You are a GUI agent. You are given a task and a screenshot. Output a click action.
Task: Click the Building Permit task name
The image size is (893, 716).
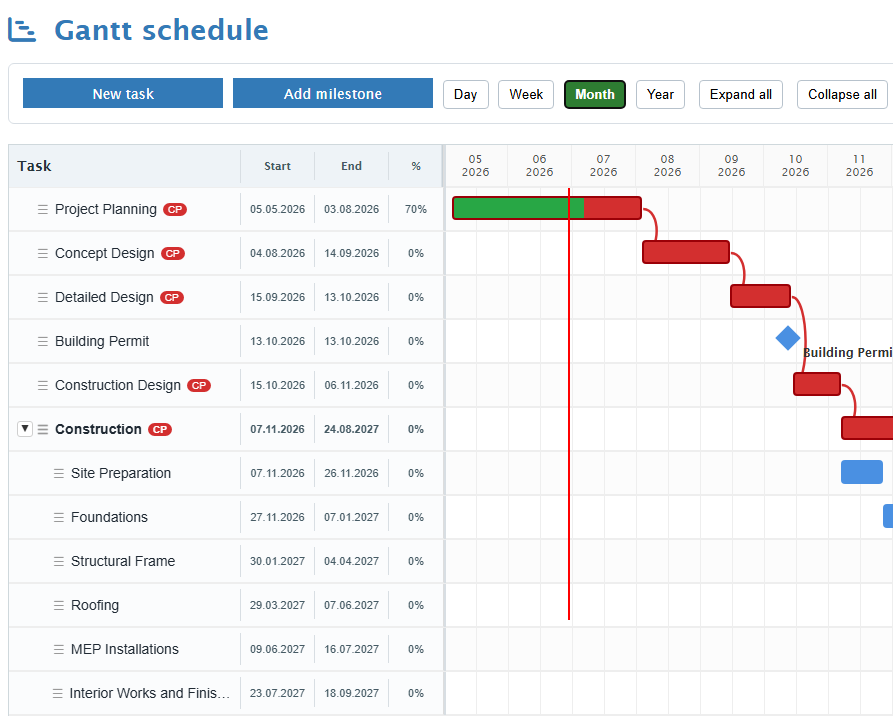[102, 341]
